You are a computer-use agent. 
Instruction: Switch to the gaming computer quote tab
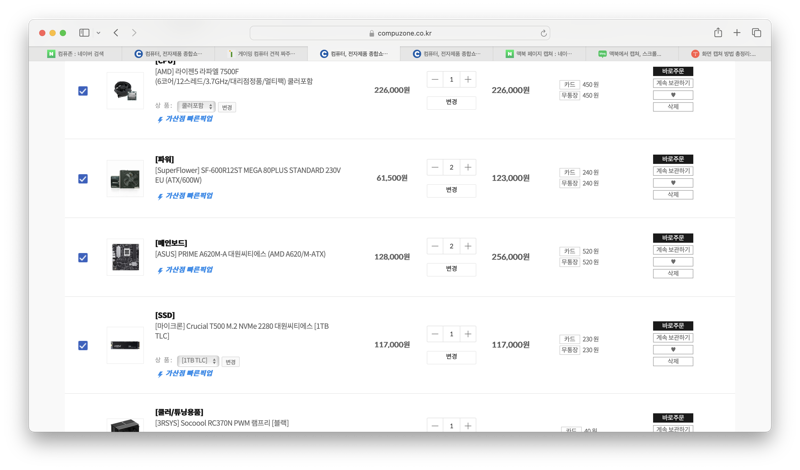tap(261, 54)
